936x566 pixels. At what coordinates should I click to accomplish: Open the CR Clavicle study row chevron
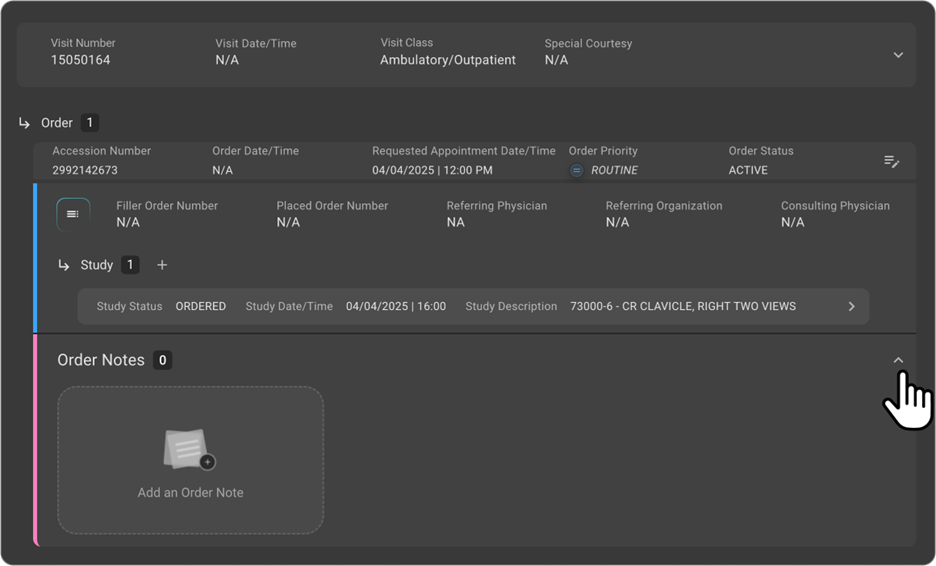point(851,307)
